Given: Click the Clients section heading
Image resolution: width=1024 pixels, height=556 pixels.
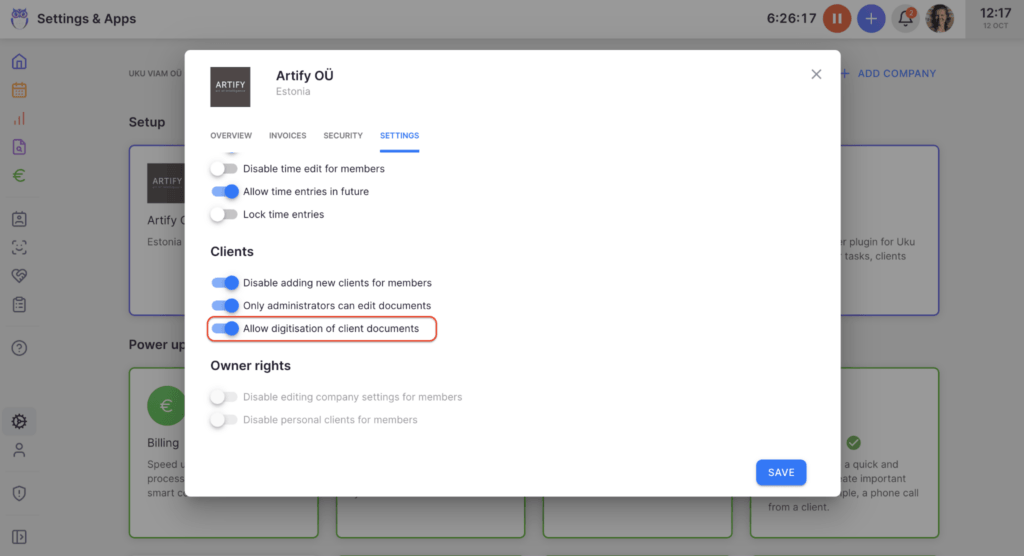Looking at the screenshot, I should [x=232, y=252].
